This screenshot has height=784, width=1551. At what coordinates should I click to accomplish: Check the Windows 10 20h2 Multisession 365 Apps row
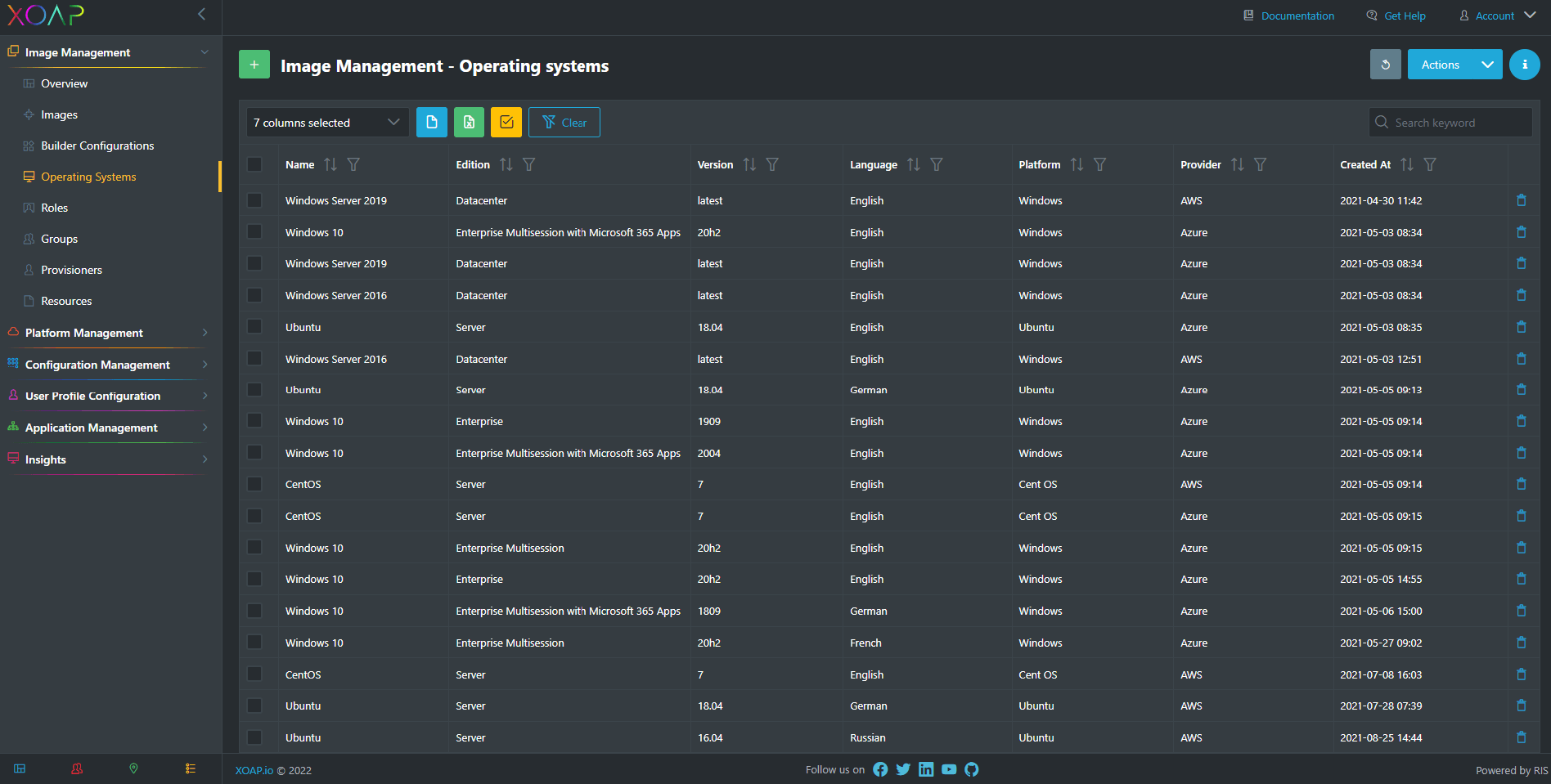(255, 232)
